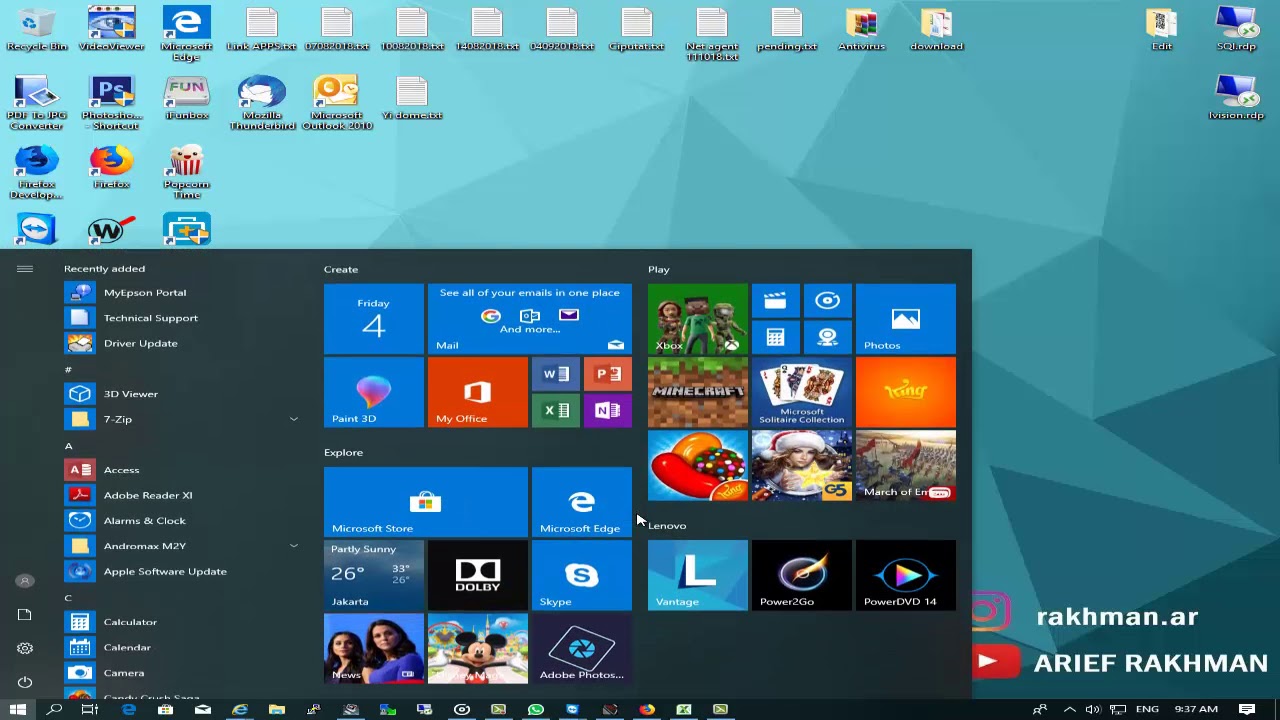Open Calendar from app list
Image resolution: width=1280 pixels, height=720 pixels.
[184, 647]
